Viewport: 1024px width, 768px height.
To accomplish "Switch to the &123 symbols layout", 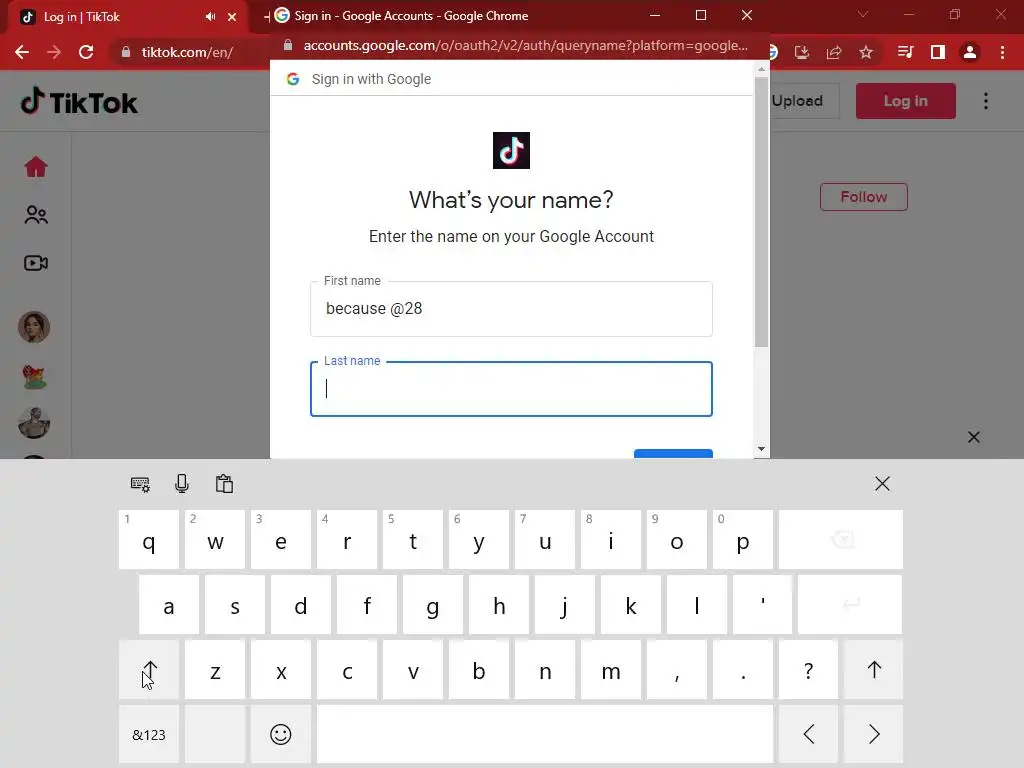I will (x=149, y=734).
